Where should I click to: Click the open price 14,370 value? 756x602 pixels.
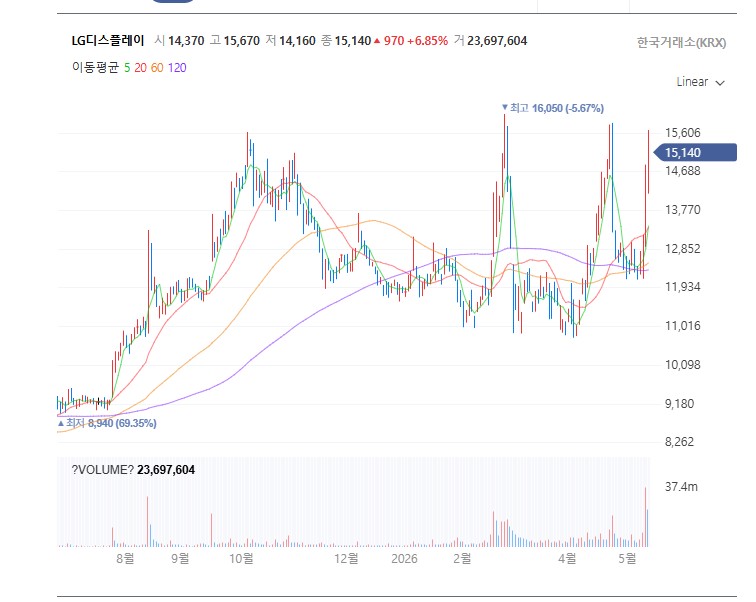[x=186, y=41]
